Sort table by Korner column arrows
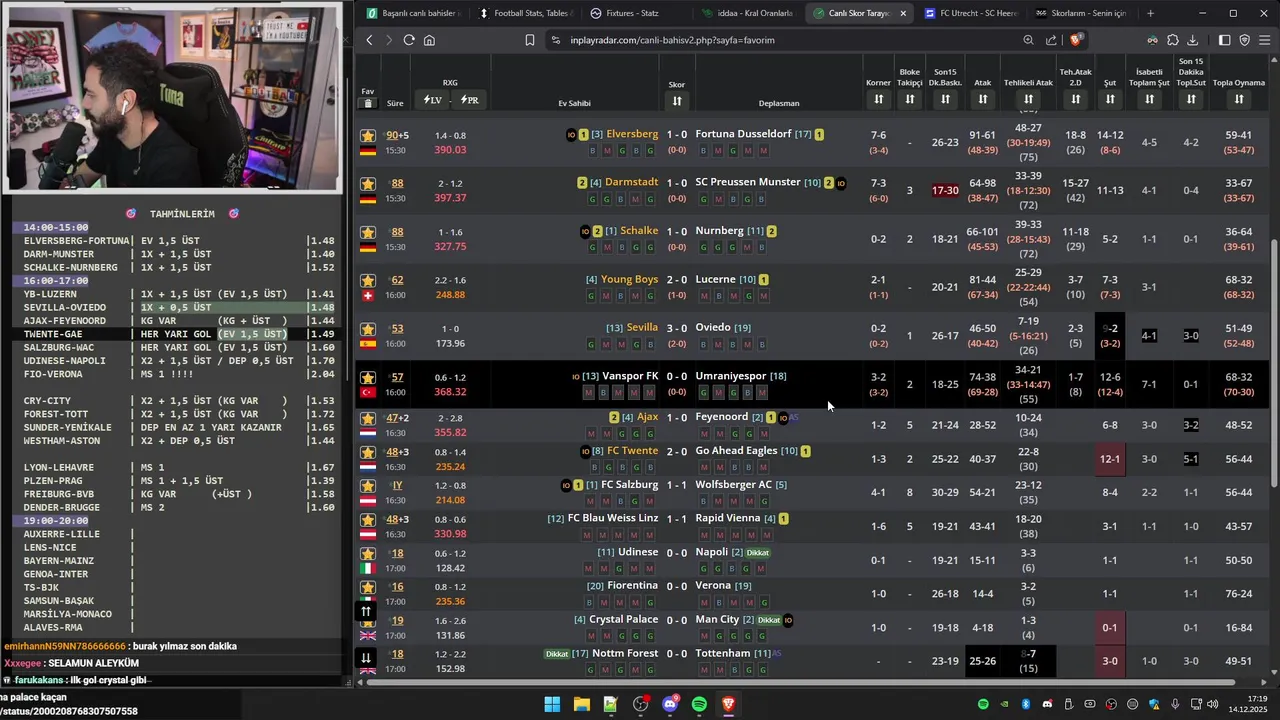1280x720 pixels. tap(878, 99)
